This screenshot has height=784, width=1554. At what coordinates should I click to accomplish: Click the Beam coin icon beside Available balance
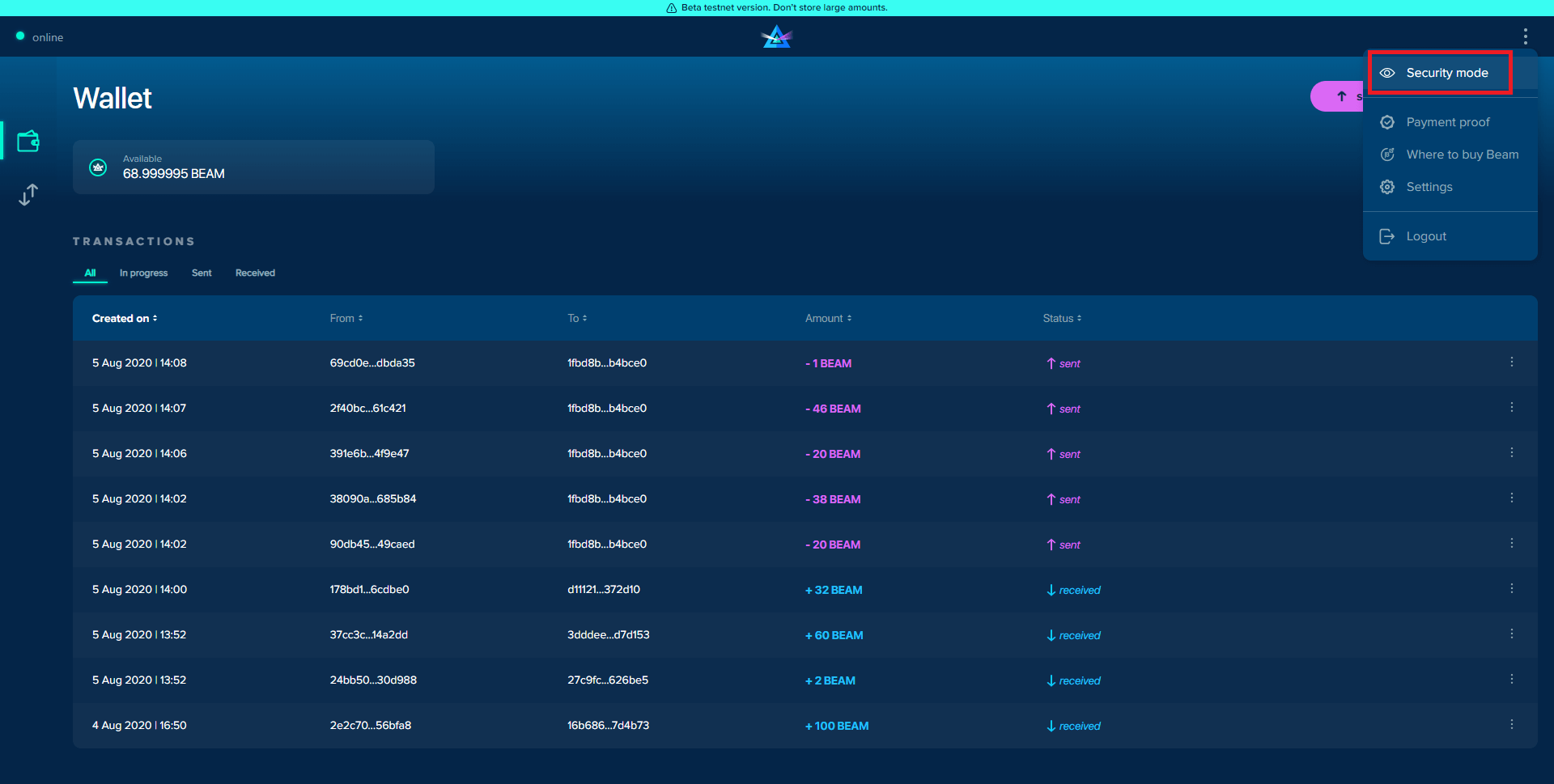(98, 167)
